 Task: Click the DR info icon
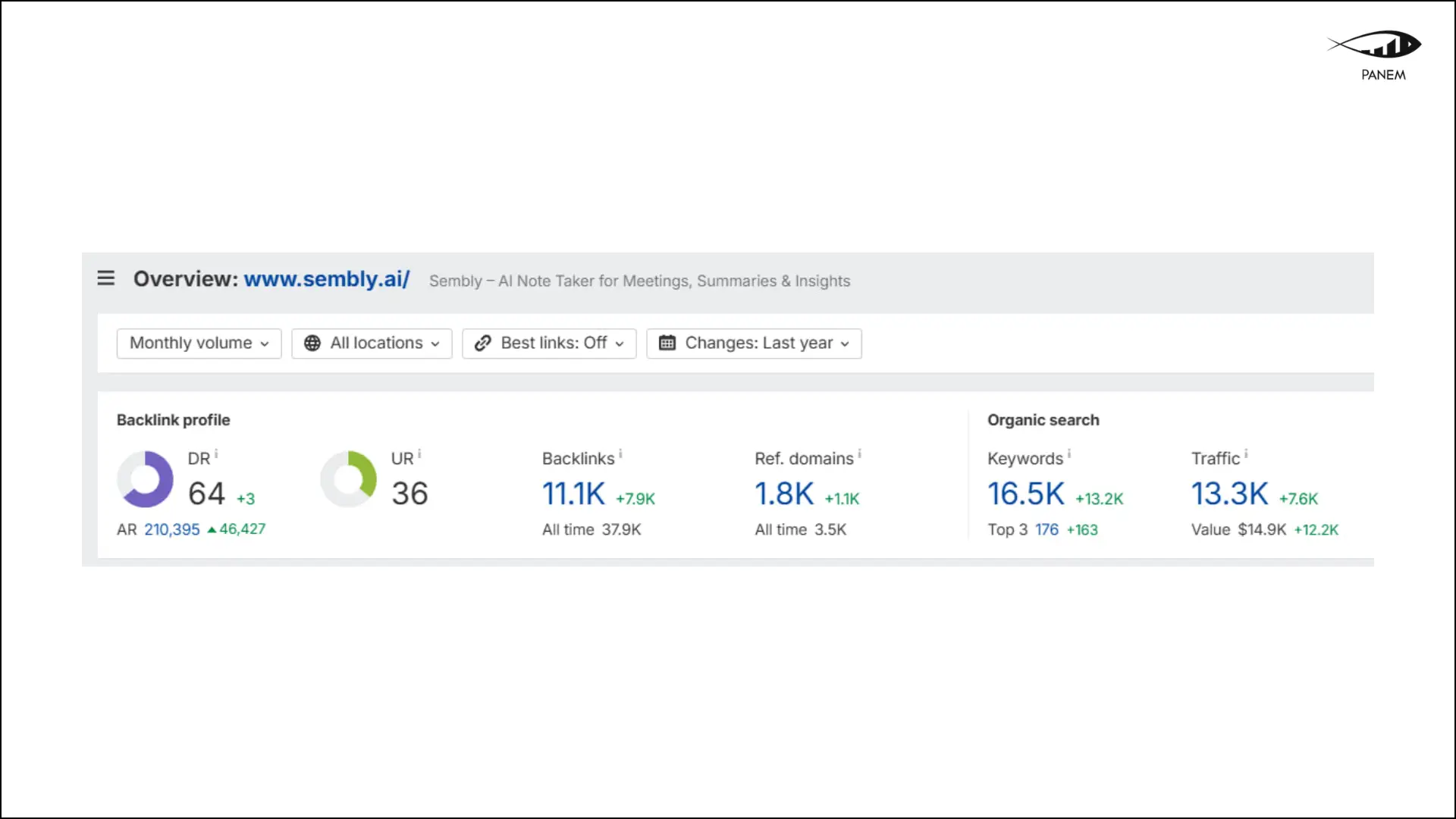click(x=216, y=454)
